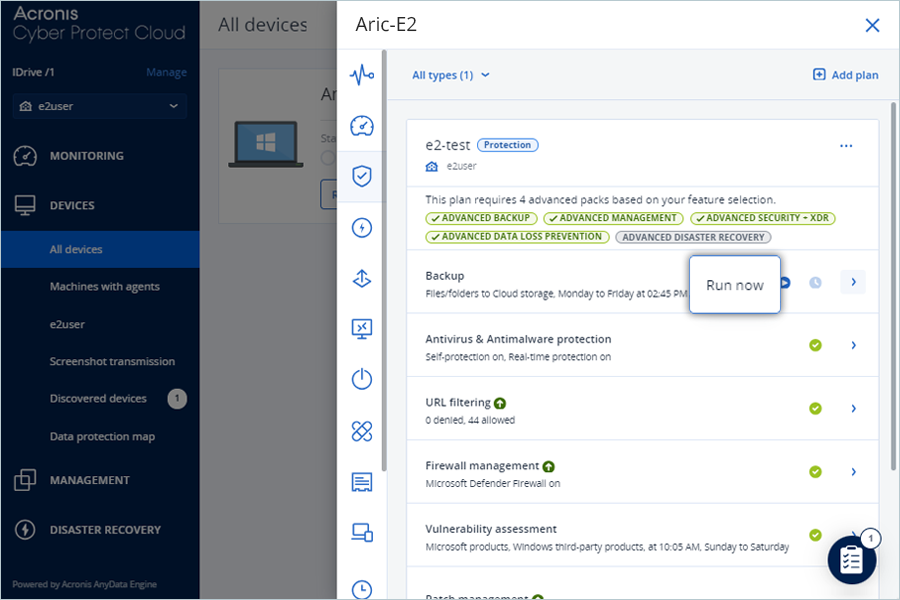
Task: Open the e2user tenant dropdown
Action: coord(99,106)
